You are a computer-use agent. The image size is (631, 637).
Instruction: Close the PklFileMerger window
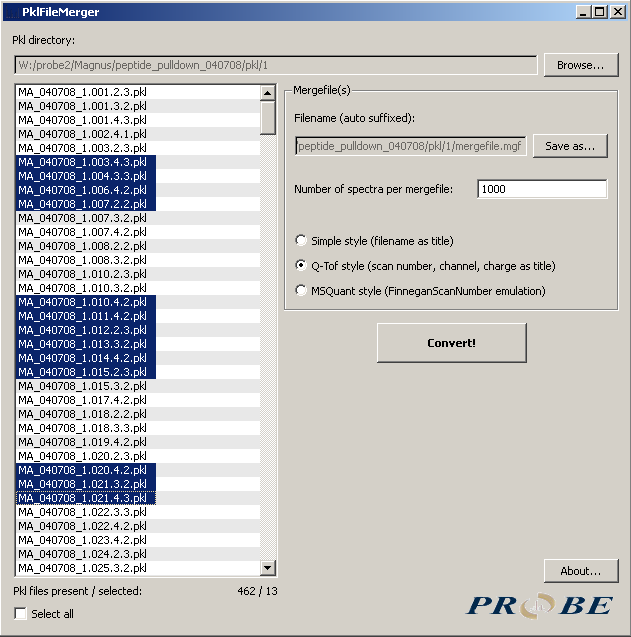pos(617,11)
